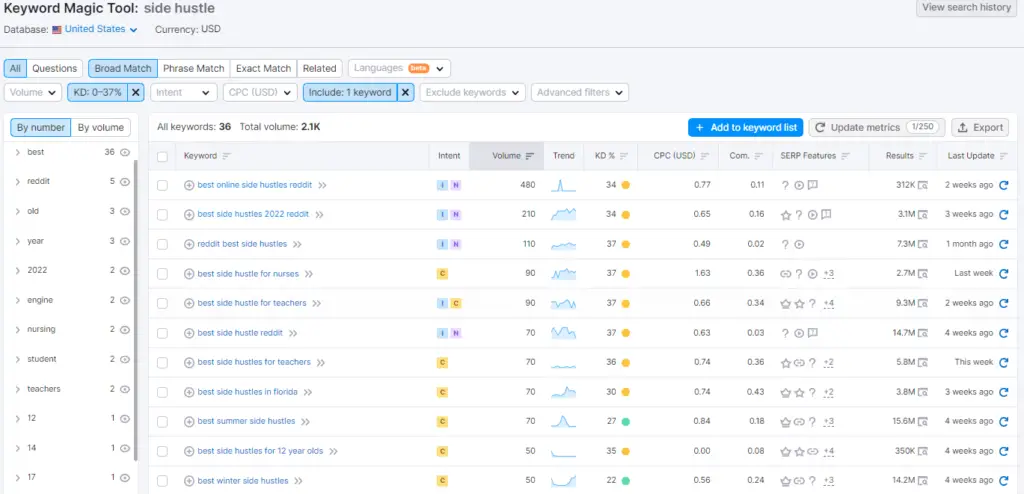This screenshot has width=1024, height=494.
Task: Refresh metrics for reddit best side hustles
Action: (x=1004, y=244)
